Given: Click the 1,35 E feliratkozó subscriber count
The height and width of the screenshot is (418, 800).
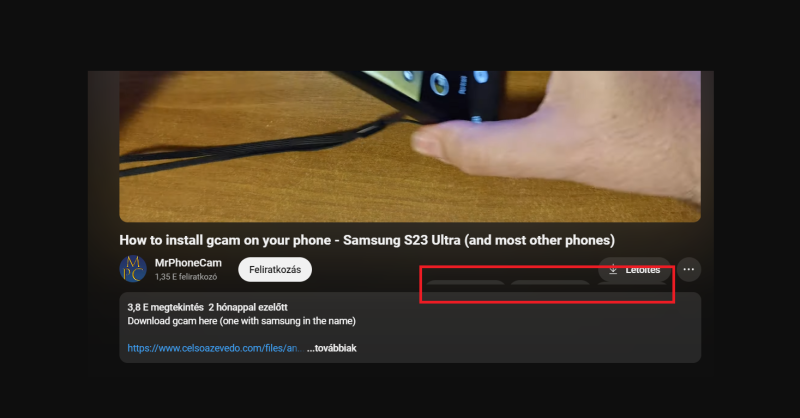Looking at the screenshot, I should 186,277.
